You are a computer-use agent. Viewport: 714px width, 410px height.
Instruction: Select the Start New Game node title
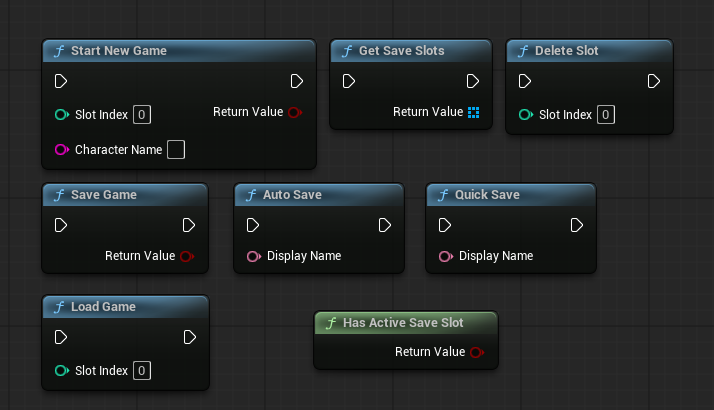[119, 51]
